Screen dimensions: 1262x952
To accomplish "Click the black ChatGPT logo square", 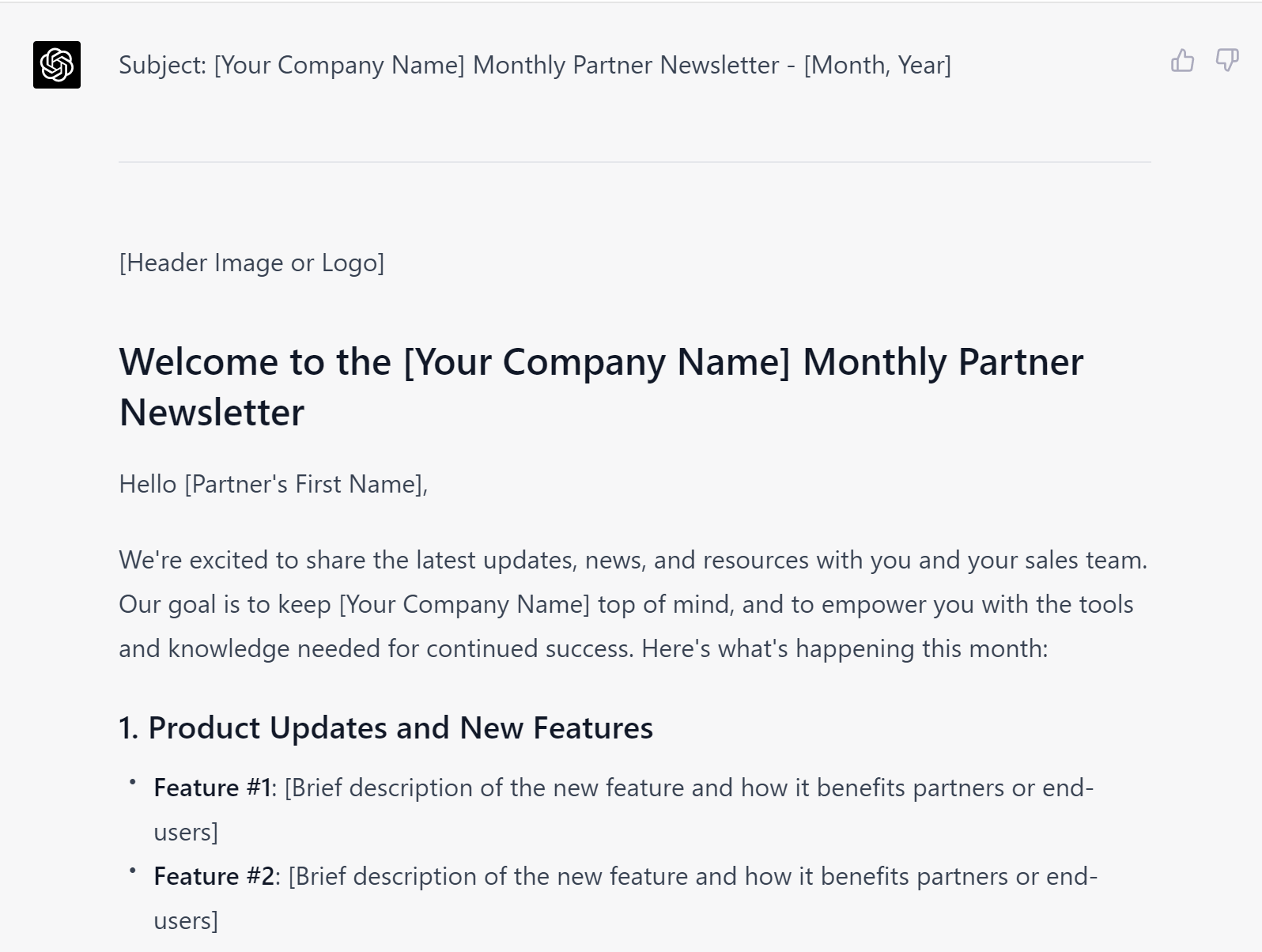I will tap(56, 65).
